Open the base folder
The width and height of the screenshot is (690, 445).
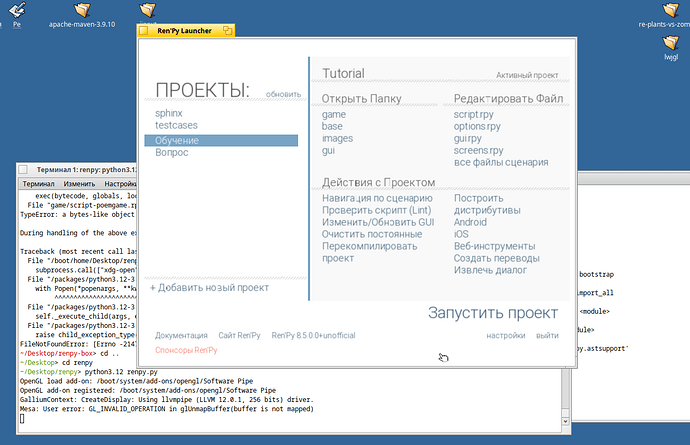point(332,126)
